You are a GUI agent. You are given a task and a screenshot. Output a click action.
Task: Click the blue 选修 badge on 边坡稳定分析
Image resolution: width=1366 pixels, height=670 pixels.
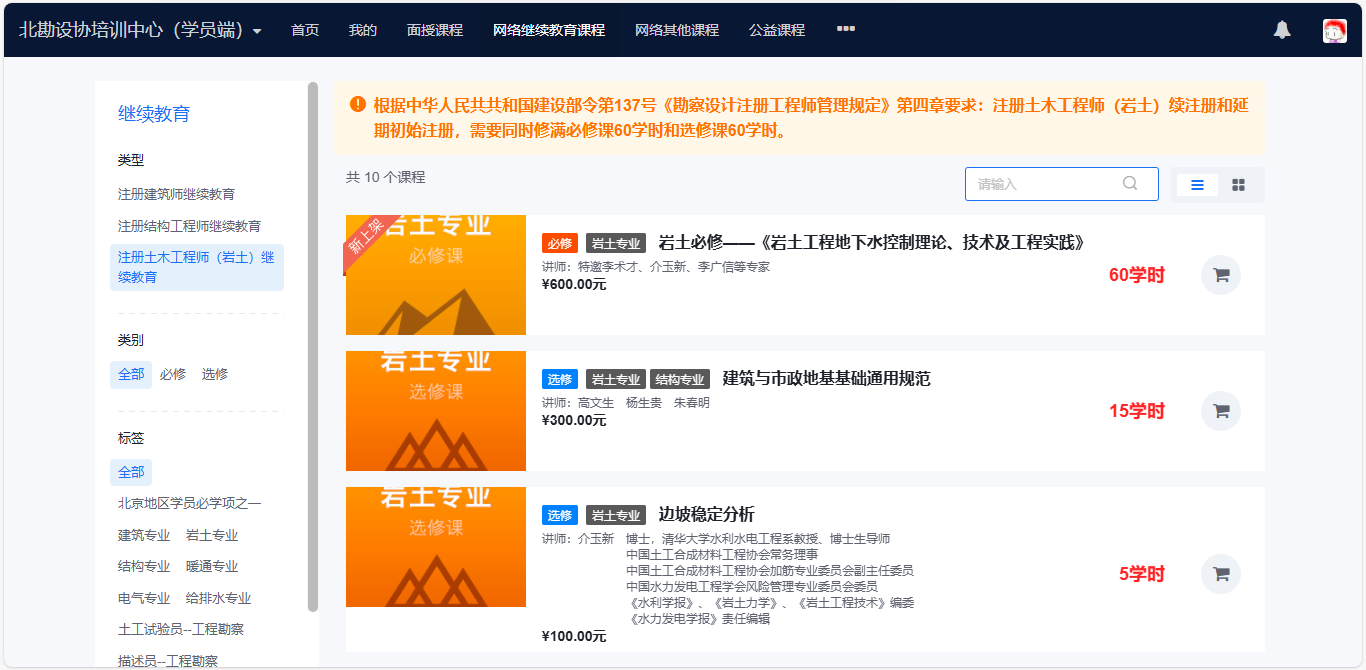560,515
